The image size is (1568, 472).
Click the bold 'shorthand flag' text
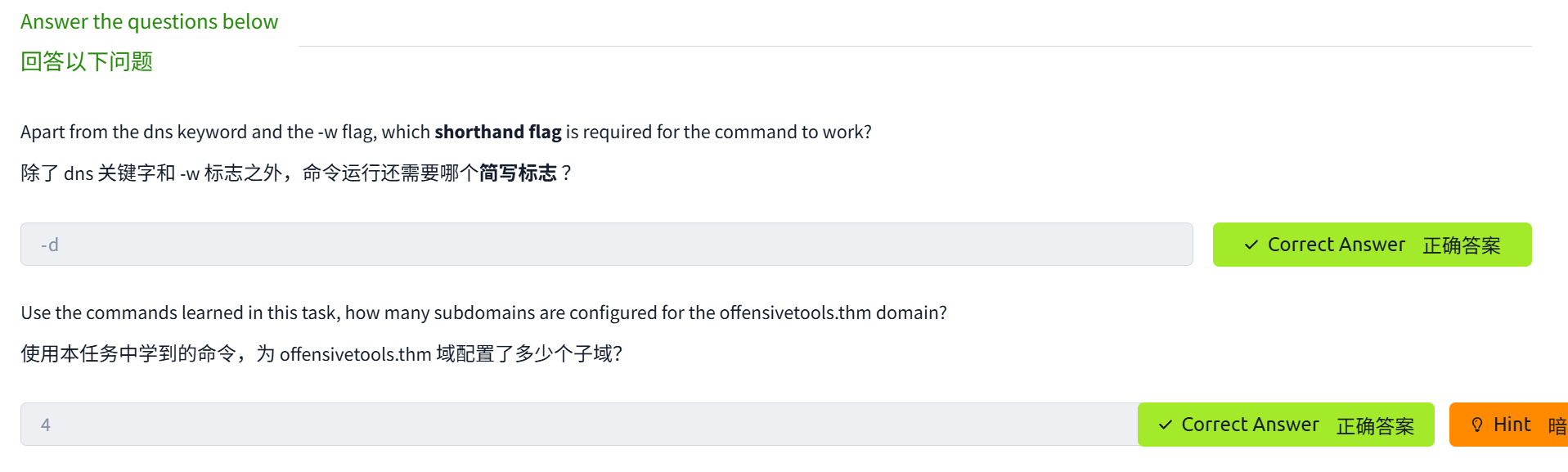click(497, 133)
